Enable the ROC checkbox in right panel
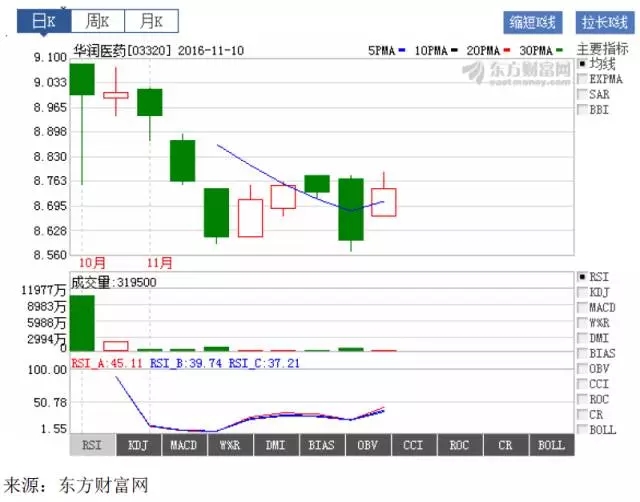Viewport: 640px width, 502px height. click(582, 399)
